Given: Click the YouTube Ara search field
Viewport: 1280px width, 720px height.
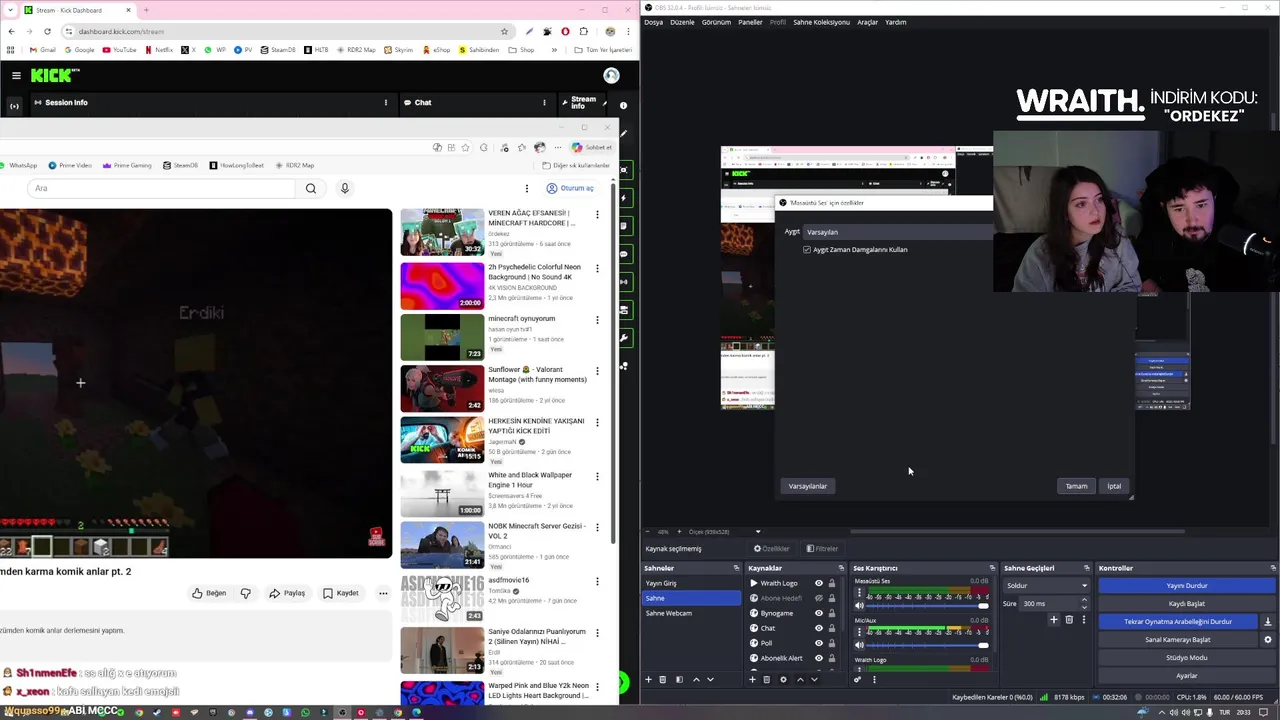Looking at the screenshot, I should coord(163,188).
